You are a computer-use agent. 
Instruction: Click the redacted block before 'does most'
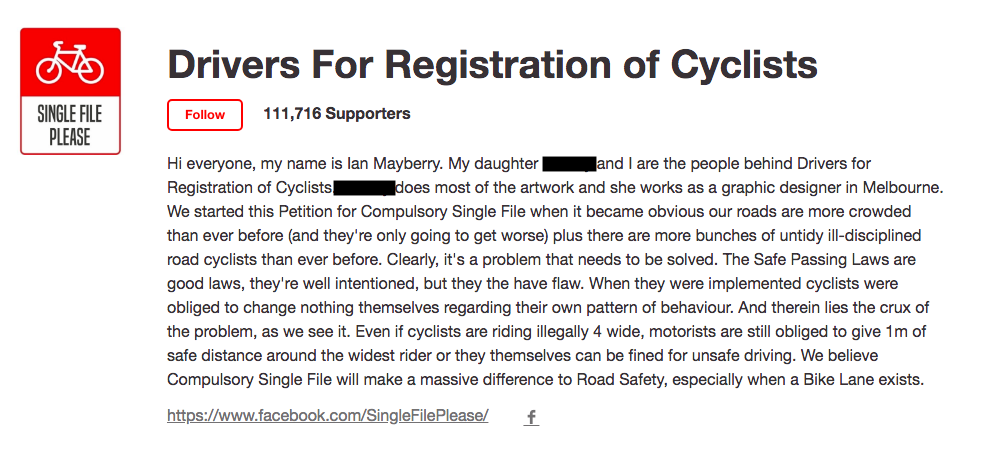point(364,187)
